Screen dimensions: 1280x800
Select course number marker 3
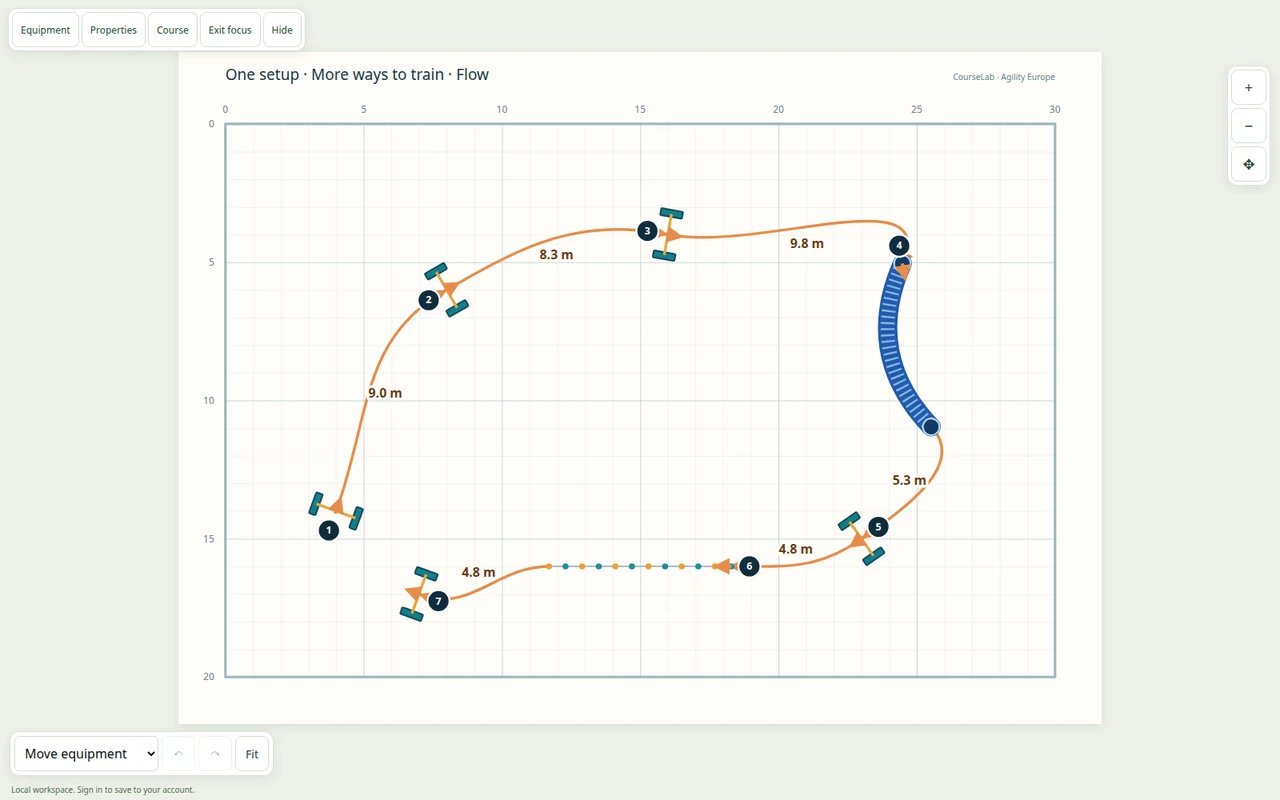(648, 231)
